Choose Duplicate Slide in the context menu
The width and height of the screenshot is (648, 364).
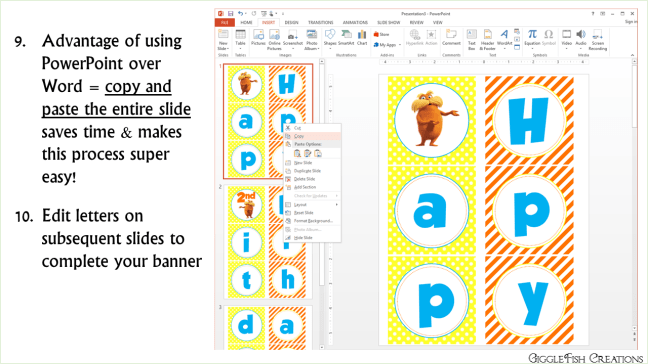click(312, 171)
